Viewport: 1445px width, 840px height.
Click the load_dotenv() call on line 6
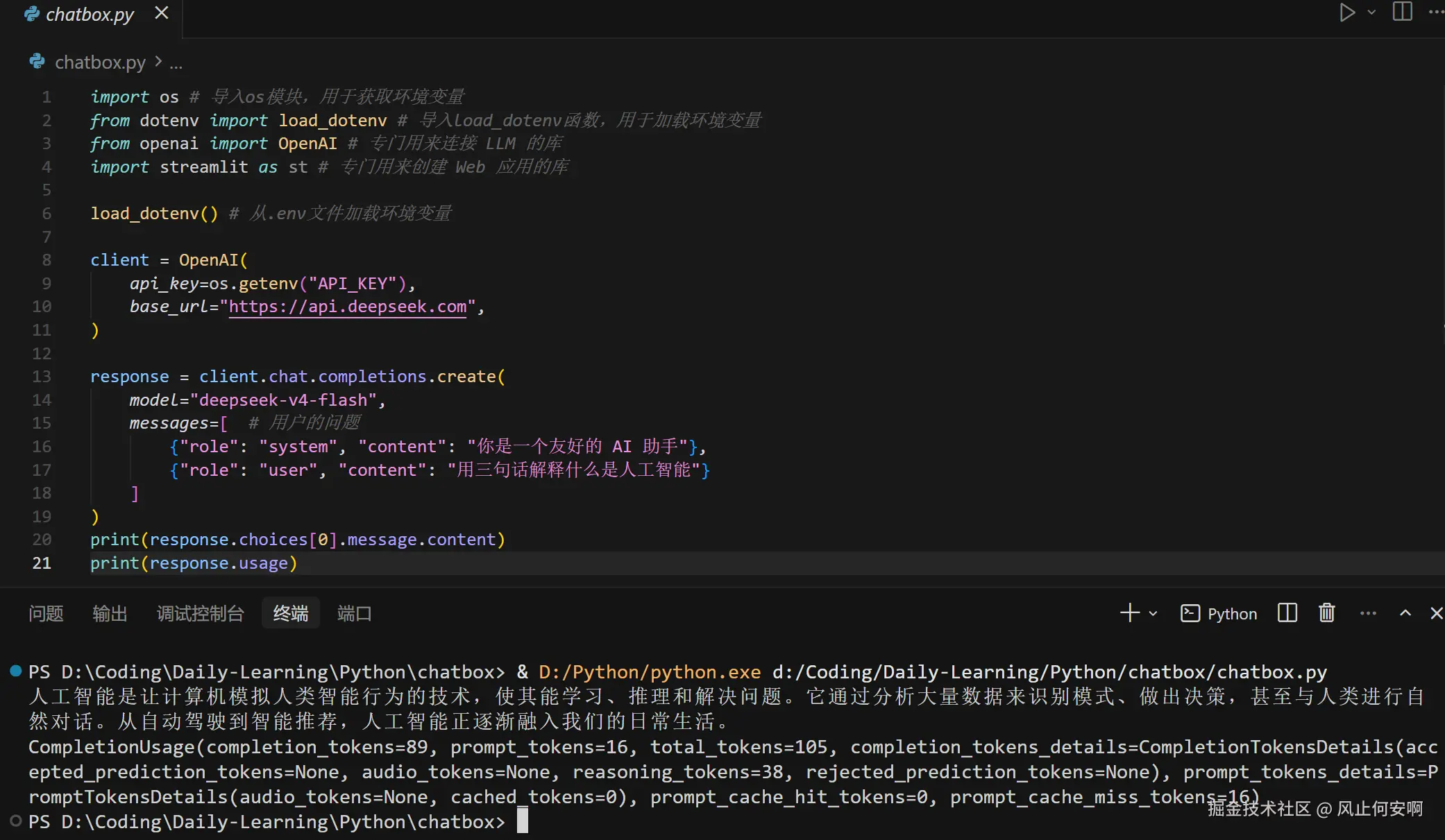154,214
